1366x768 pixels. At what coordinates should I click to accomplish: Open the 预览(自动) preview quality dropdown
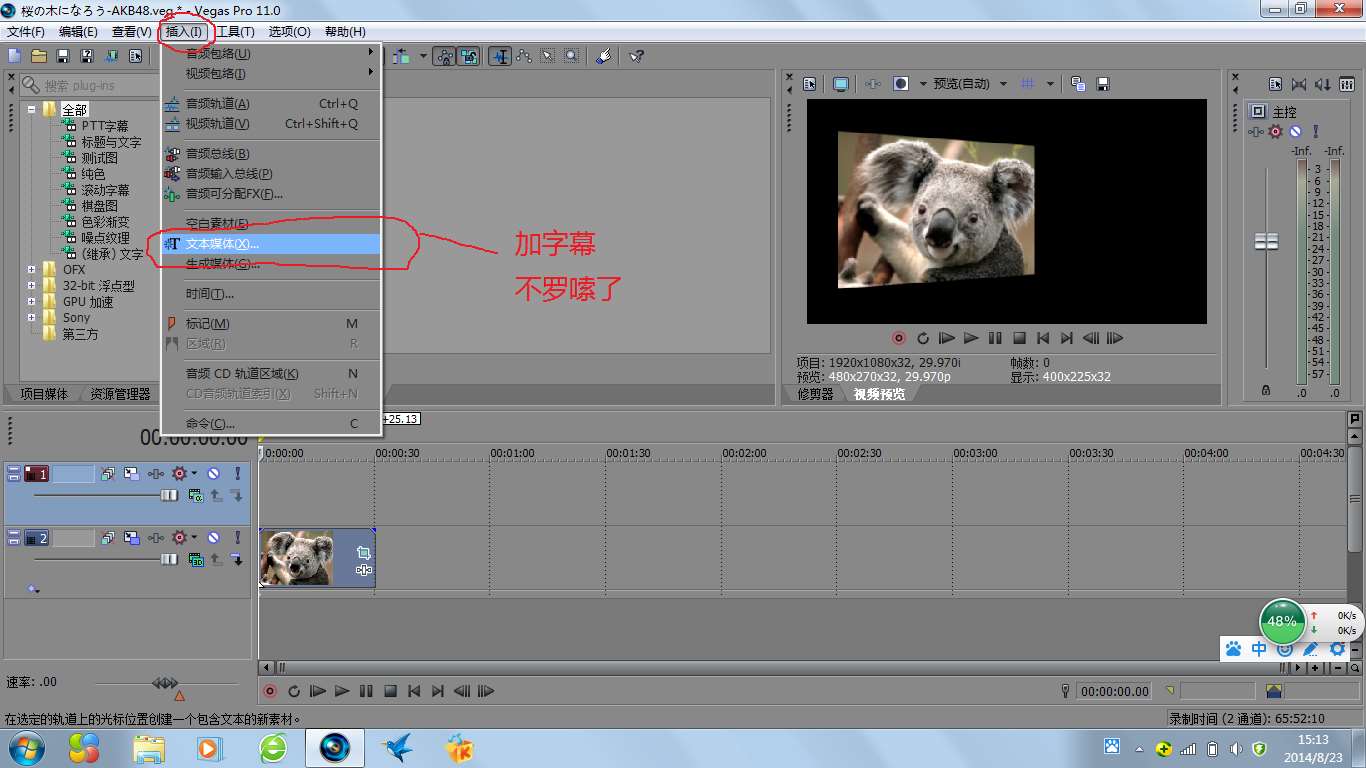click(971, 84)
